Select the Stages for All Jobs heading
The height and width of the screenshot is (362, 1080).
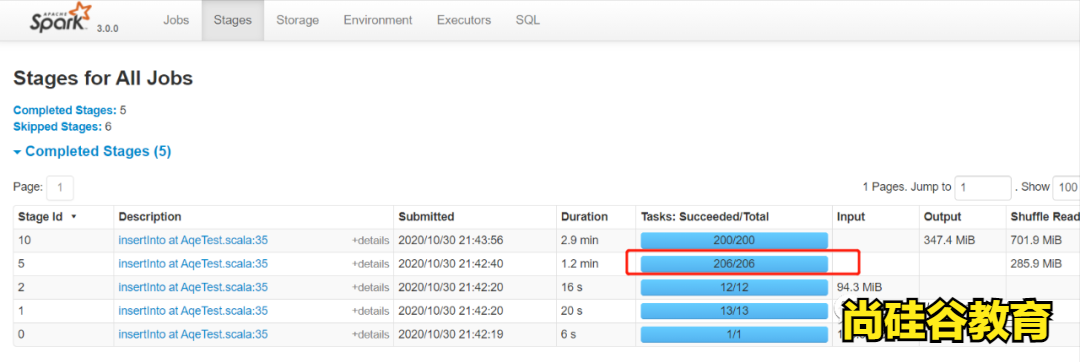[x=103, y=78]
